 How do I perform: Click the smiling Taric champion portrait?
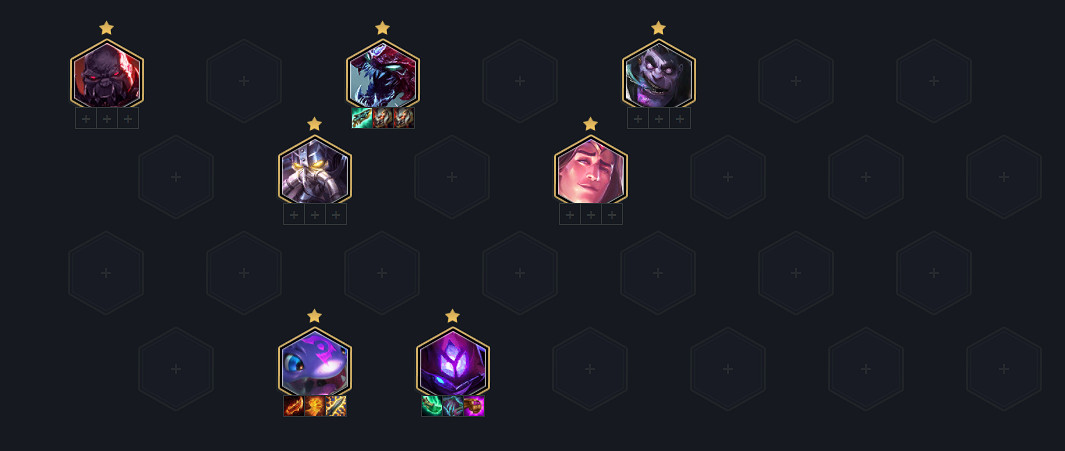coord(591,170)
